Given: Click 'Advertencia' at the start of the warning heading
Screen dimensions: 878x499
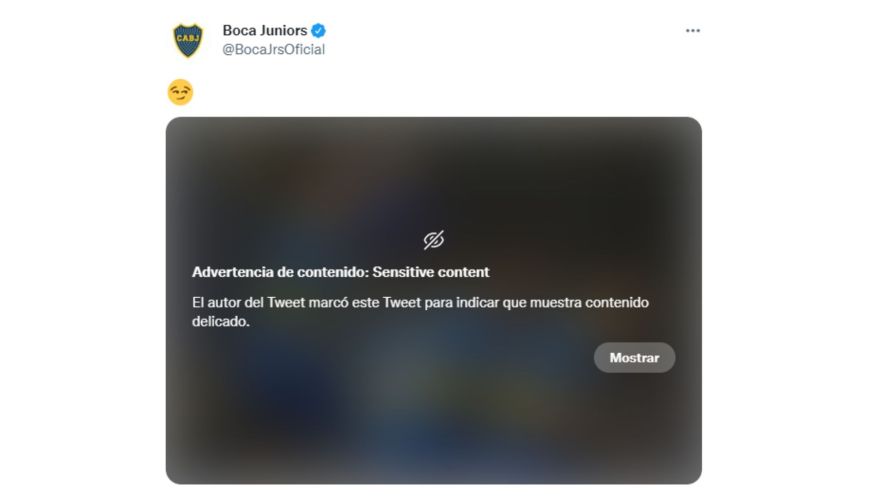Looking at the screenshot, I should click(x=233, y=272).
